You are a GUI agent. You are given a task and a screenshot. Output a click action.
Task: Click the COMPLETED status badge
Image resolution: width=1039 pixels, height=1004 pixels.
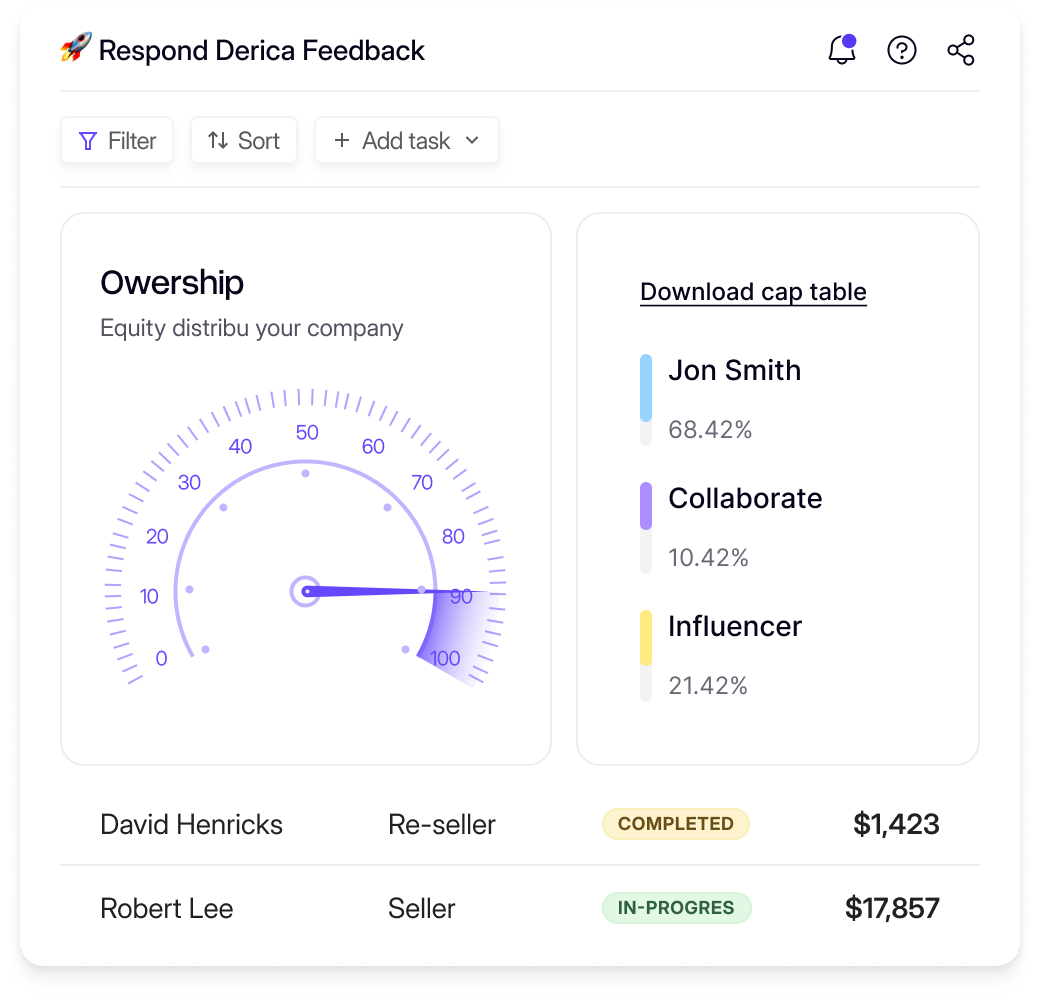click(x=676, y=824)
